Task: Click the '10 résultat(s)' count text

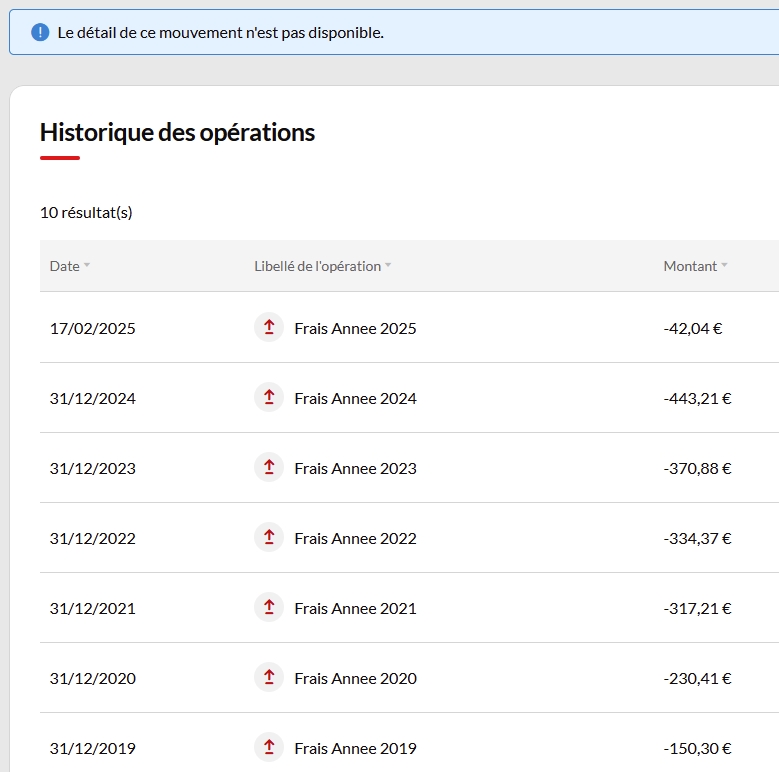Action: coord(86,212)
